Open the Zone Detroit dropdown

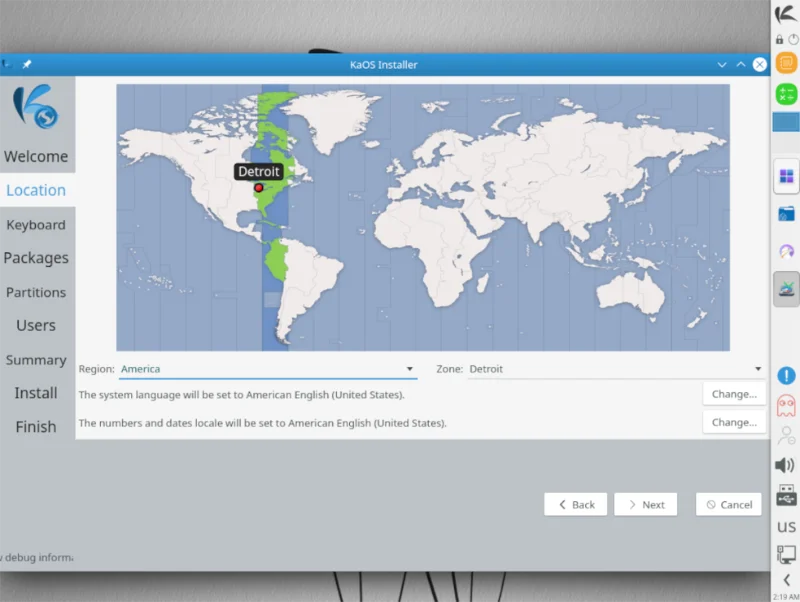point(616,369)
